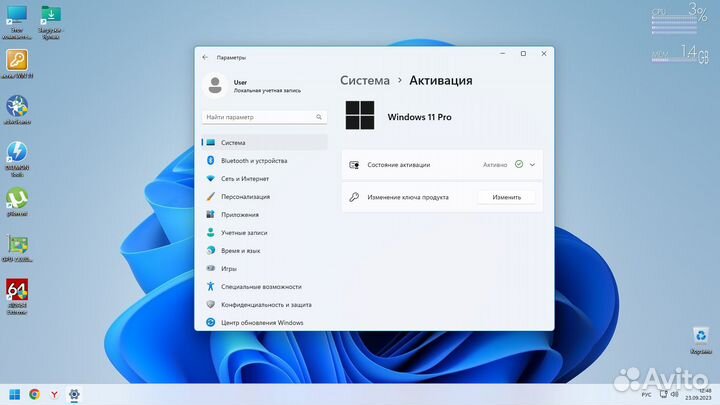Minimize the Параметры settings window
Image resolution: width=720 pixels, height=405 pixels.
502,54
